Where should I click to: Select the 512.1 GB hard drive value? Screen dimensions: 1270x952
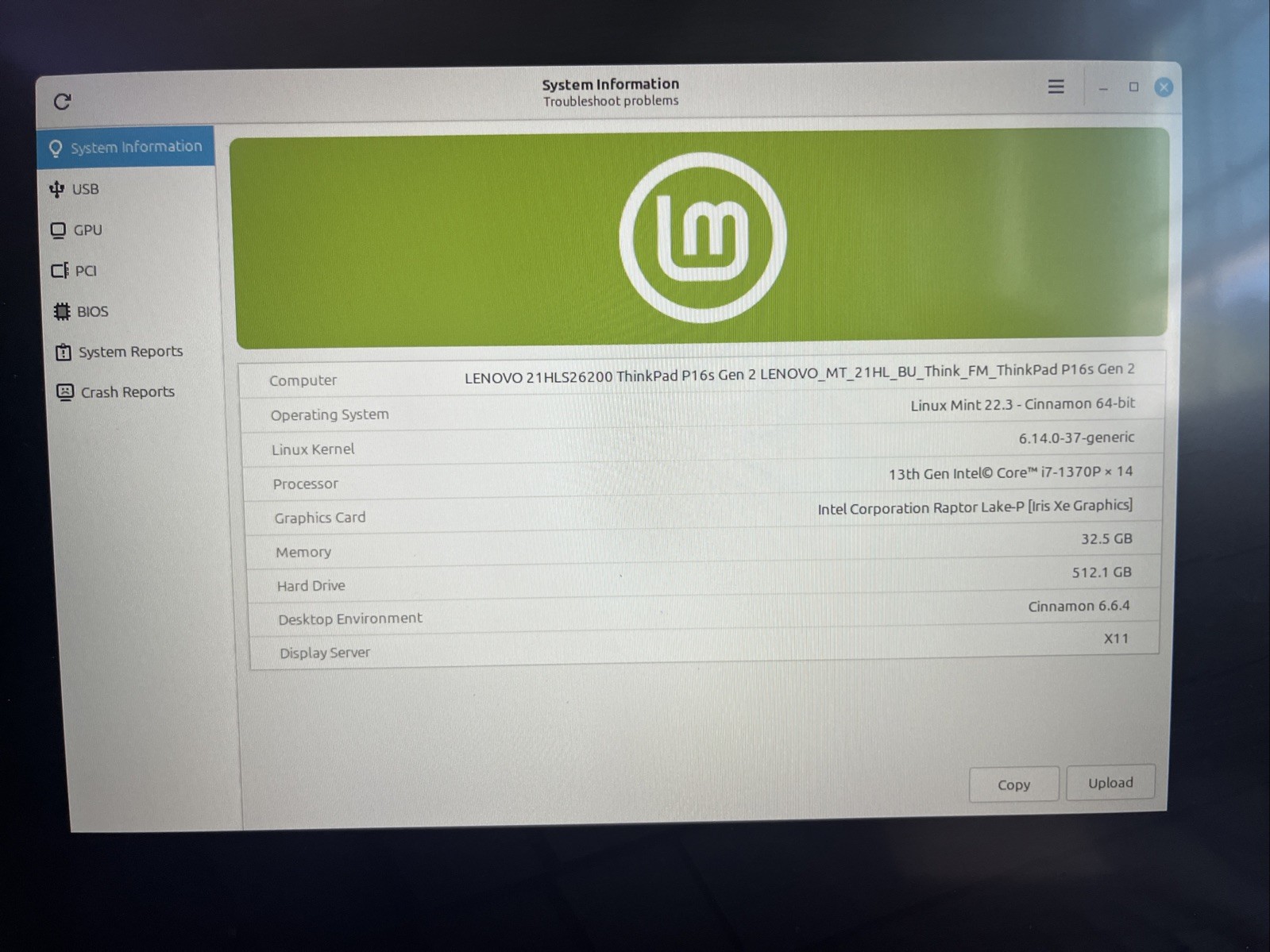point(1102,572)
